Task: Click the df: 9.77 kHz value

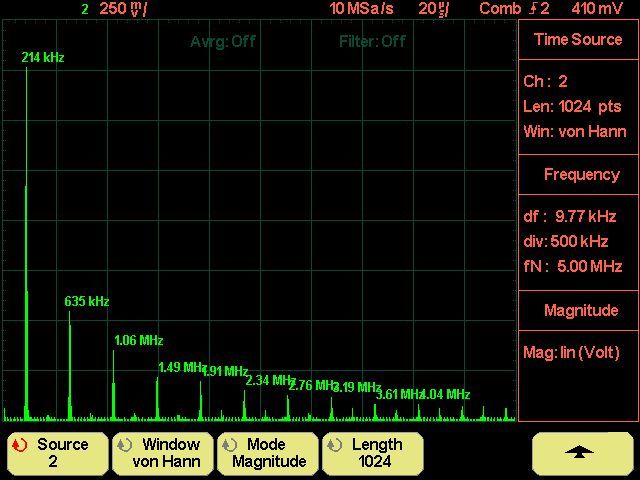Action: [570, 216]
